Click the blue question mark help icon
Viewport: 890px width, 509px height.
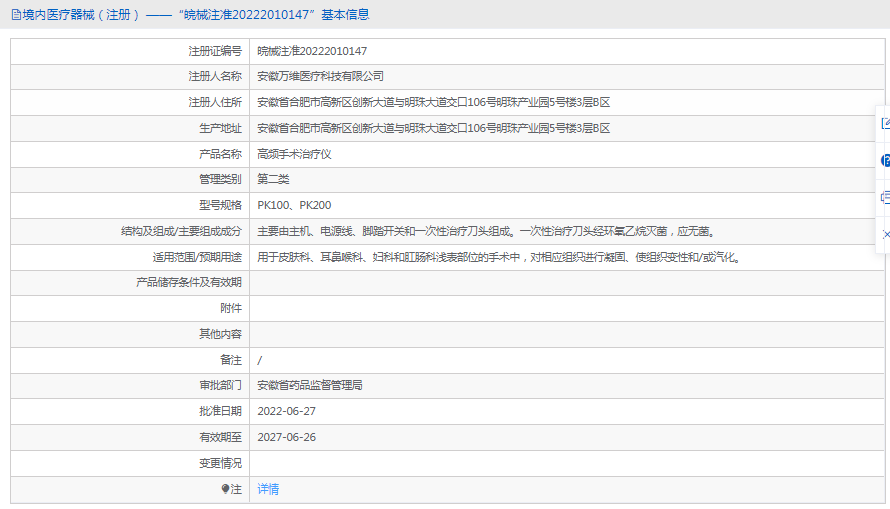click(x=885, y=161)
